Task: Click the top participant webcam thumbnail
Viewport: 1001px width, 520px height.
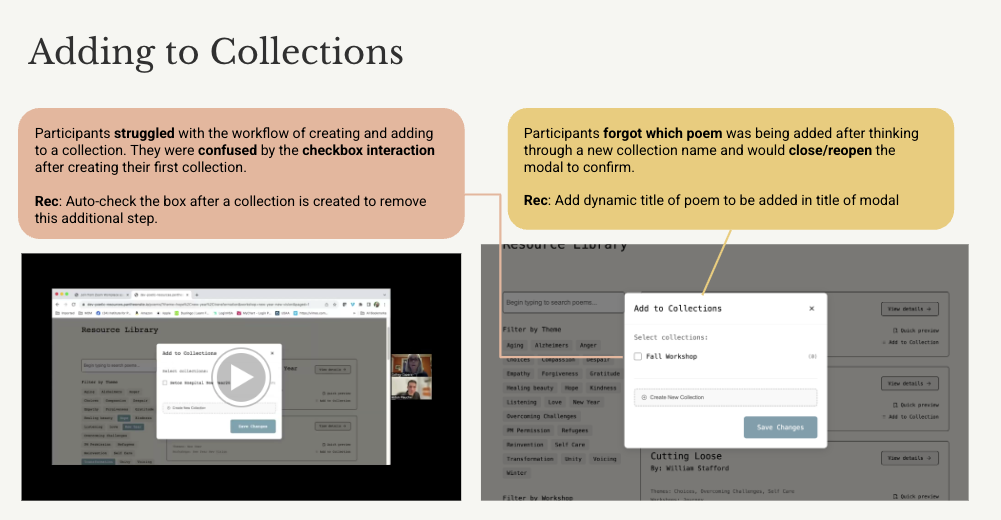Action: [x=411, y=364]
